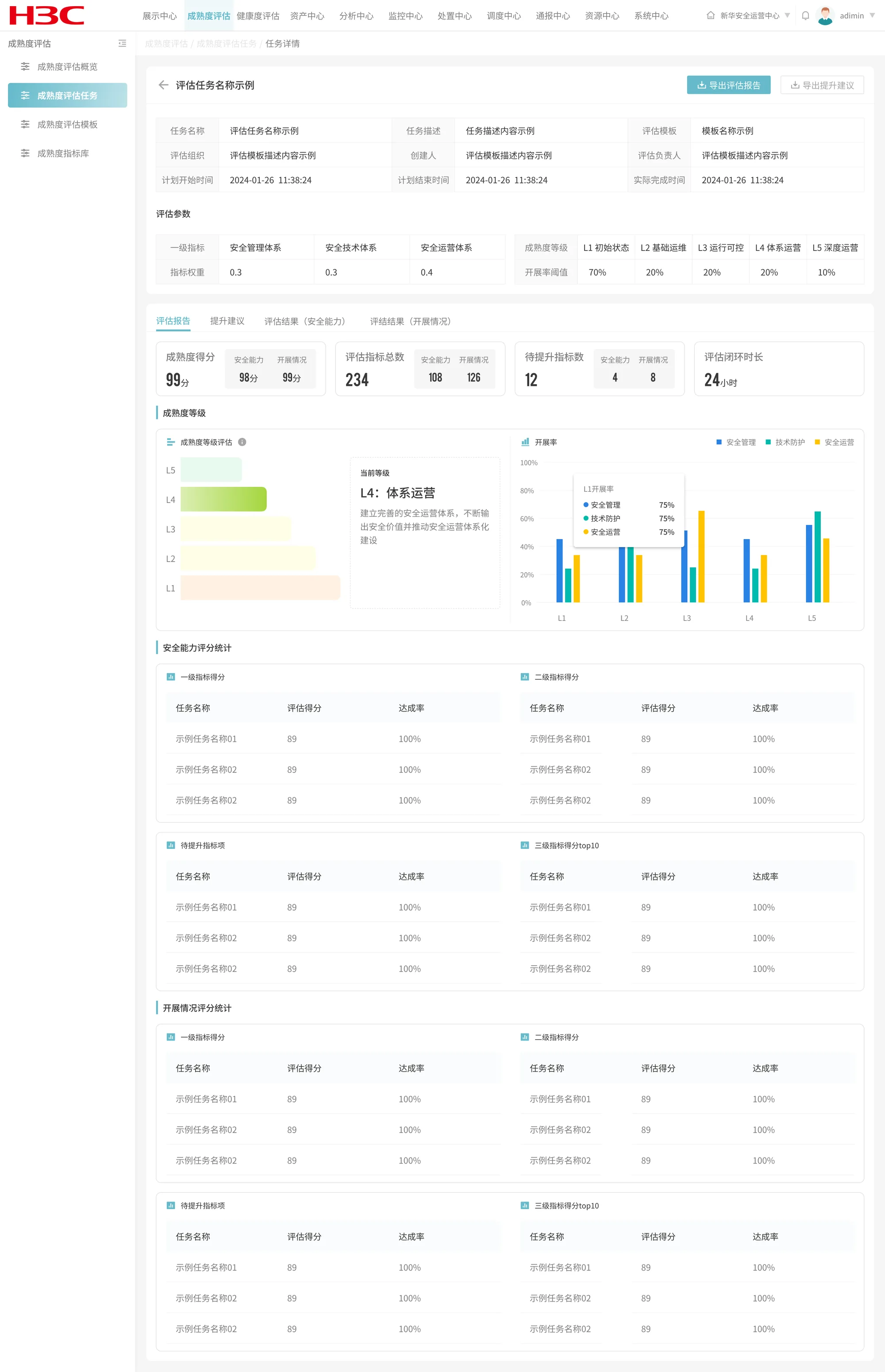Click 成熟度评估任务 breadcrumb link
Screen dimensions: 885x1372
227,44
